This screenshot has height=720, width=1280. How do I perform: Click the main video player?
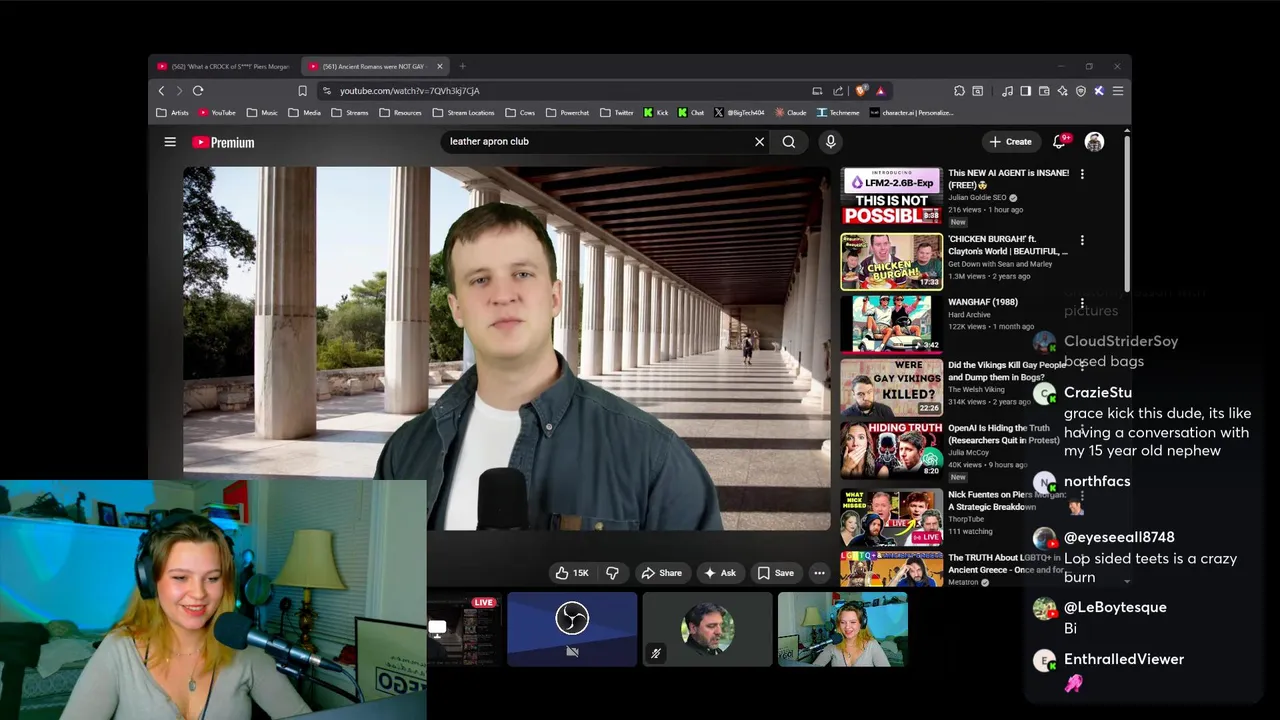pyautogui.click(x=506, y=348)
